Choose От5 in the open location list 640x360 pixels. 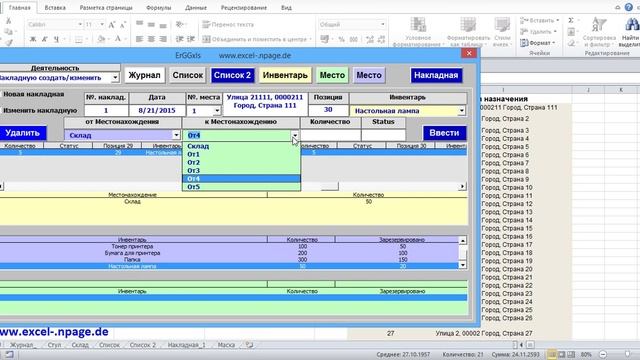[241, 187]
